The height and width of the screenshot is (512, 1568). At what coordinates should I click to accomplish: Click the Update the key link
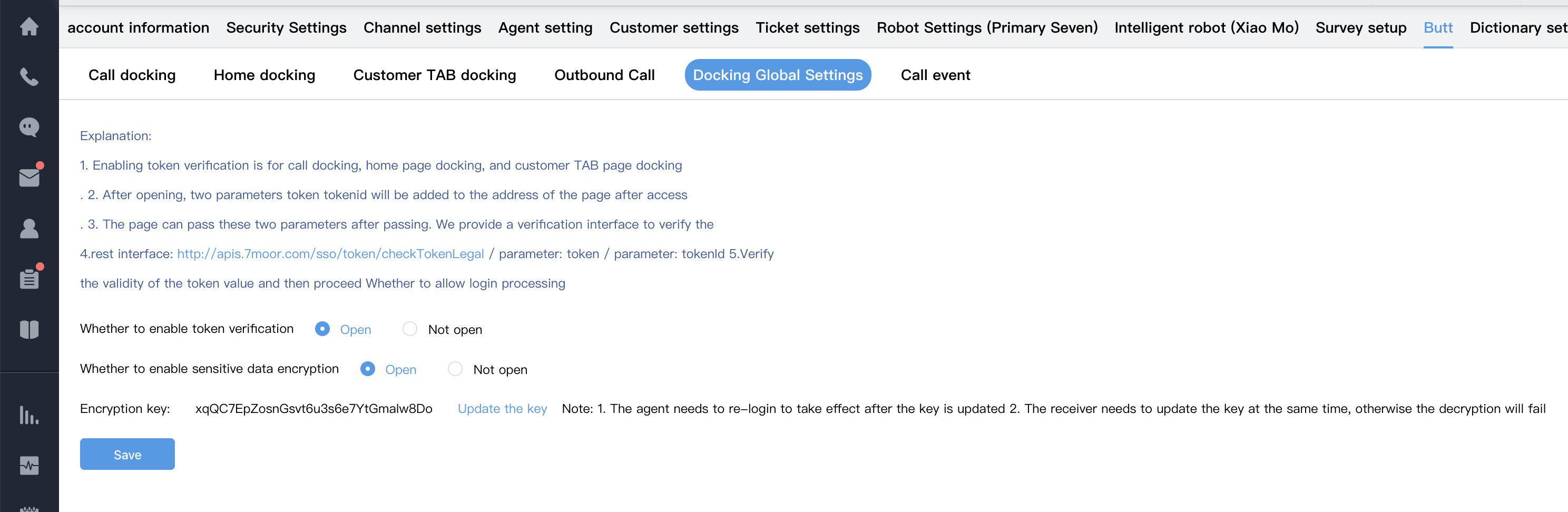[502, 409]
